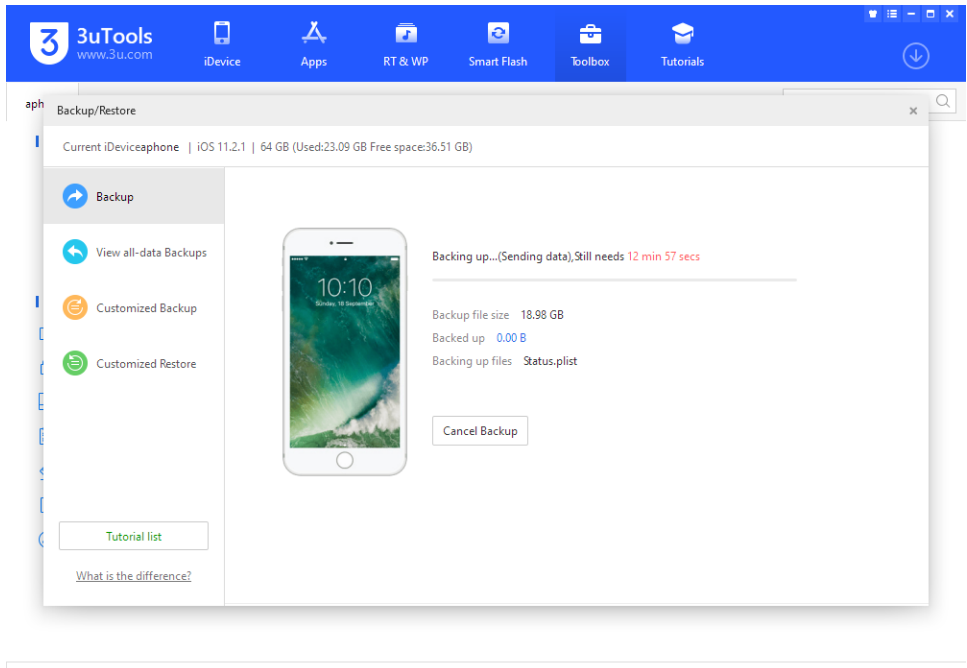Open the main menu list icon
This screenshot has width=967, height=668.
click(891, 14)
